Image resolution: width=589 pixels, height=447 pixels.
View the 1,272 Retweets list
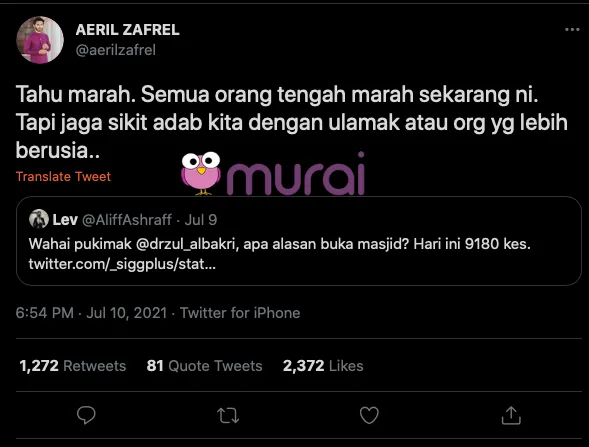tap(72, 366)
